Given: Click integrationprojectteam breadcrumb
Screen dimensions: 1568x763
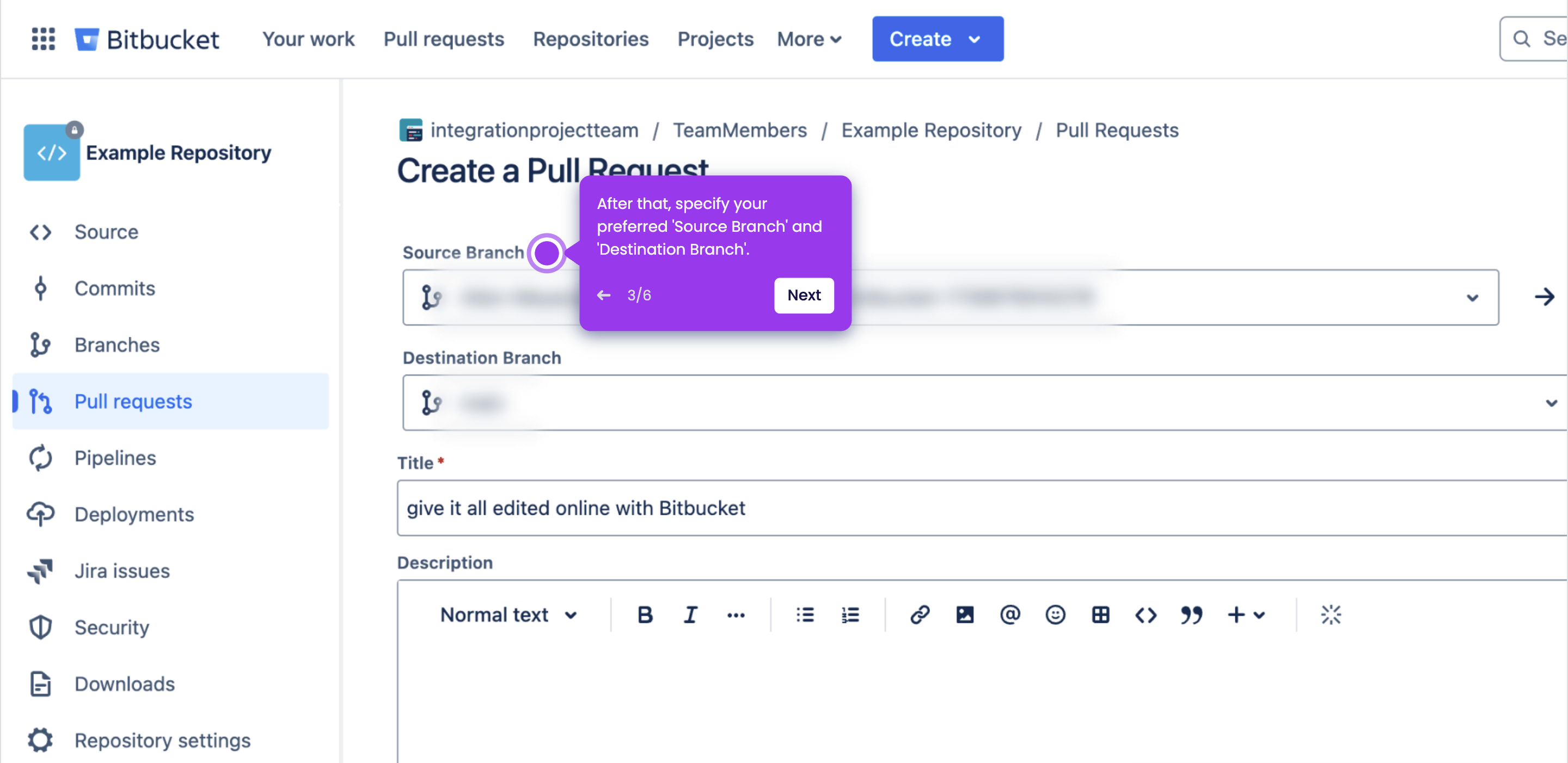Looking at the screenshot, I should 535,130.
